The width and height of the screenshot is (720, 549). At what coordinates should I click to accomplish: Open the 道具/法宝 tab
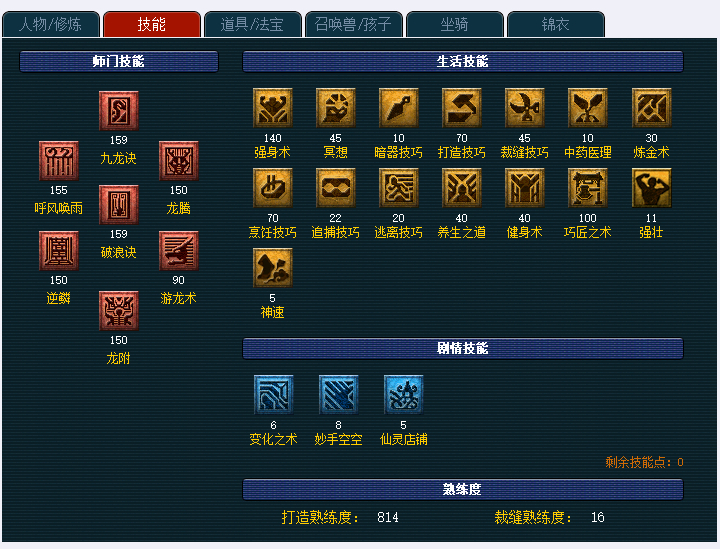[253, 24]
